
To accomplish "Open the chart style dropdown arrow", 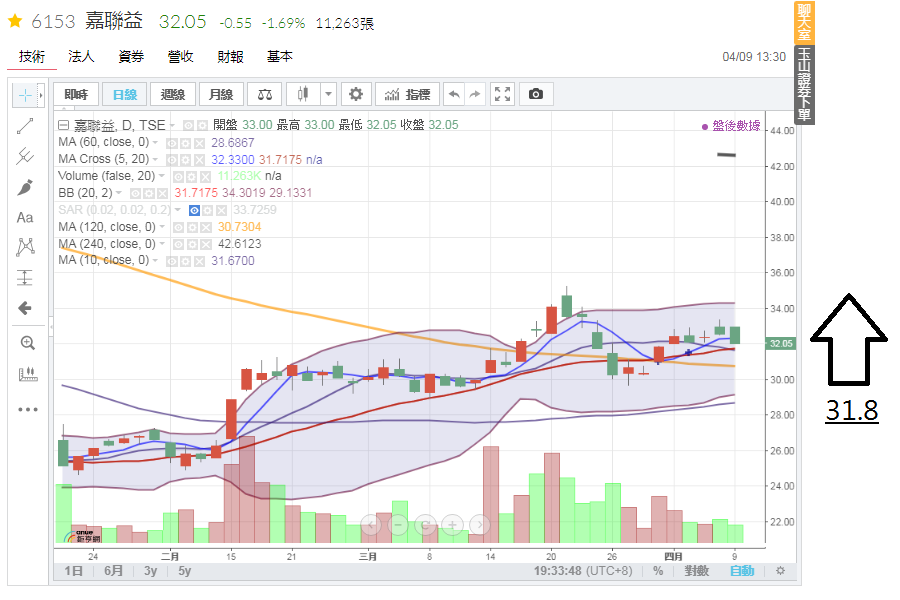I will pos(328,94).
